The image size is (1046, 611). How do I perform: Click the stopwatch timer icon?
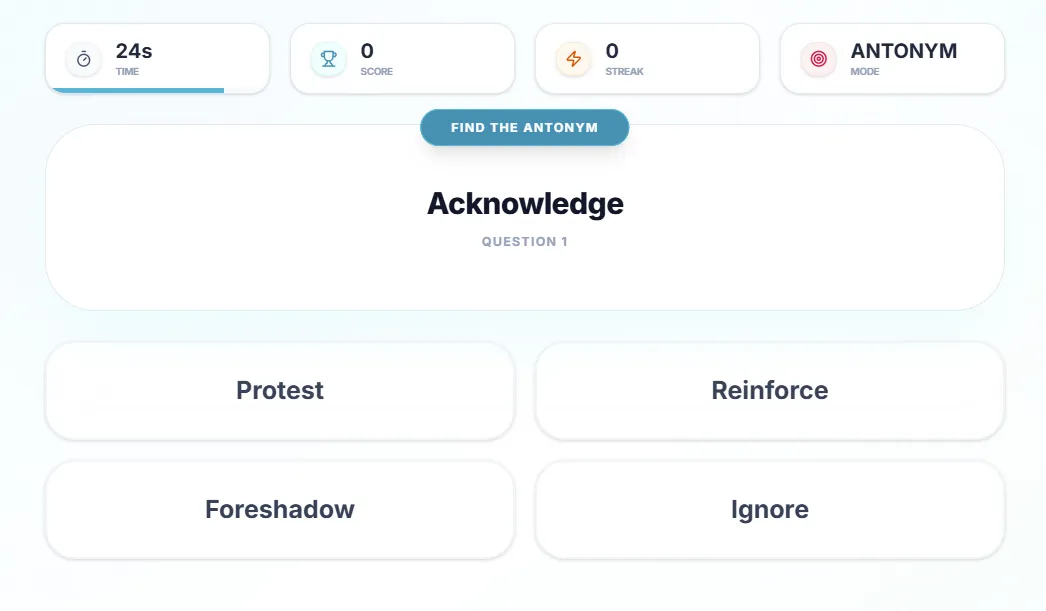pyautogui.click(x=83, y=59)
